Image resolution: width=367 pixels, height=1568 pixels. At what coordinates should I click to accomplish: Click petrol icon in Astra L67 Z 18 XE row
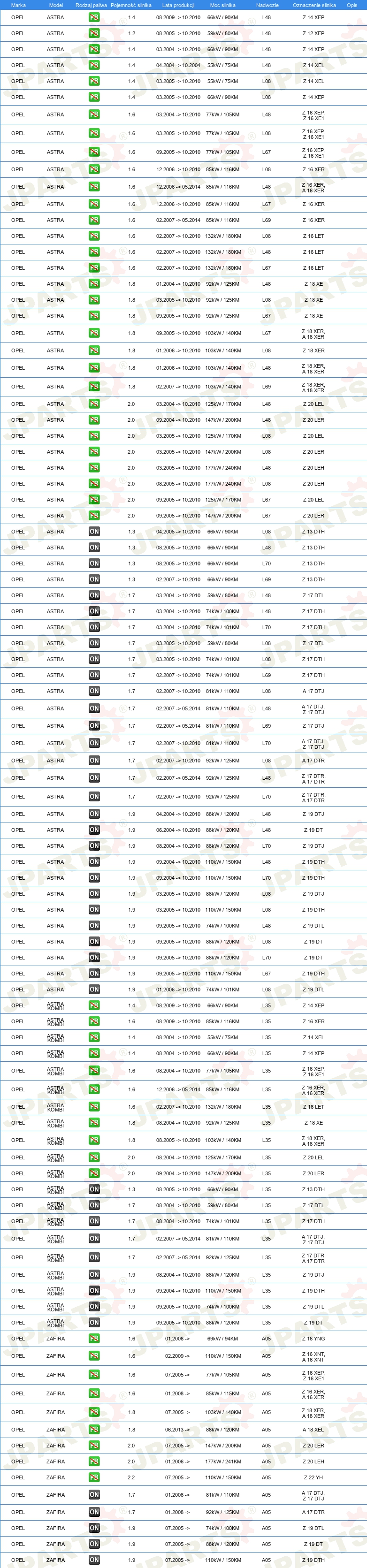(x=94, y=316)
